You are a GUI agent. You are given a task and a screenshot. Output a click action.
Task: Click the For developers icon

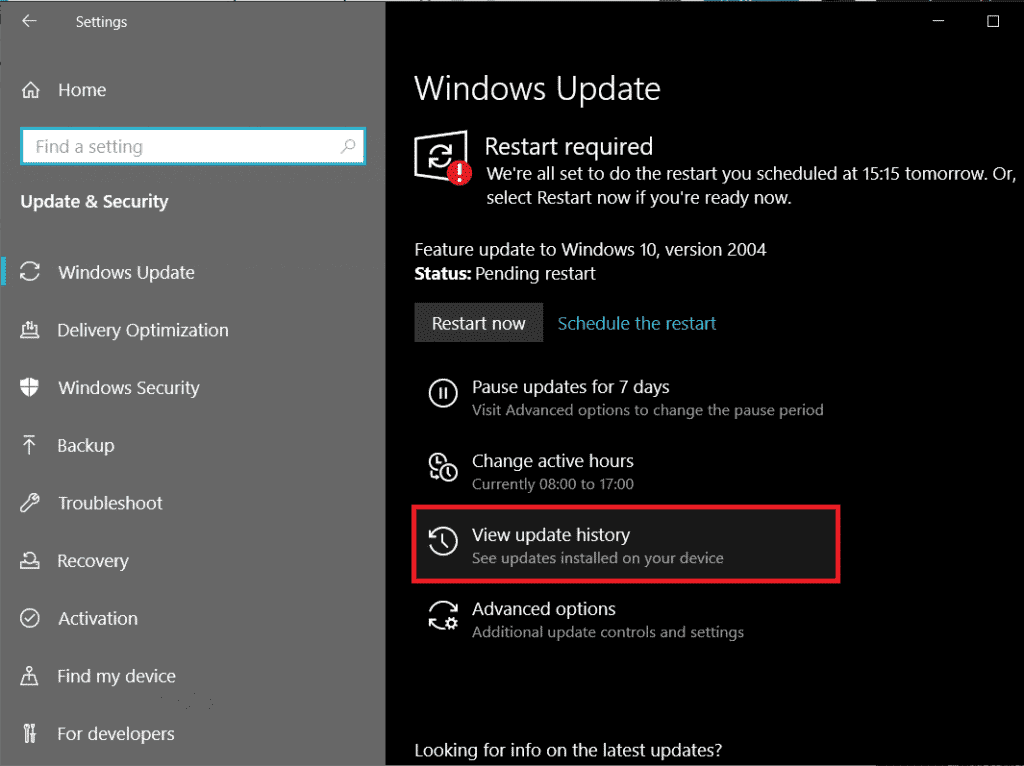pos(31,734)
